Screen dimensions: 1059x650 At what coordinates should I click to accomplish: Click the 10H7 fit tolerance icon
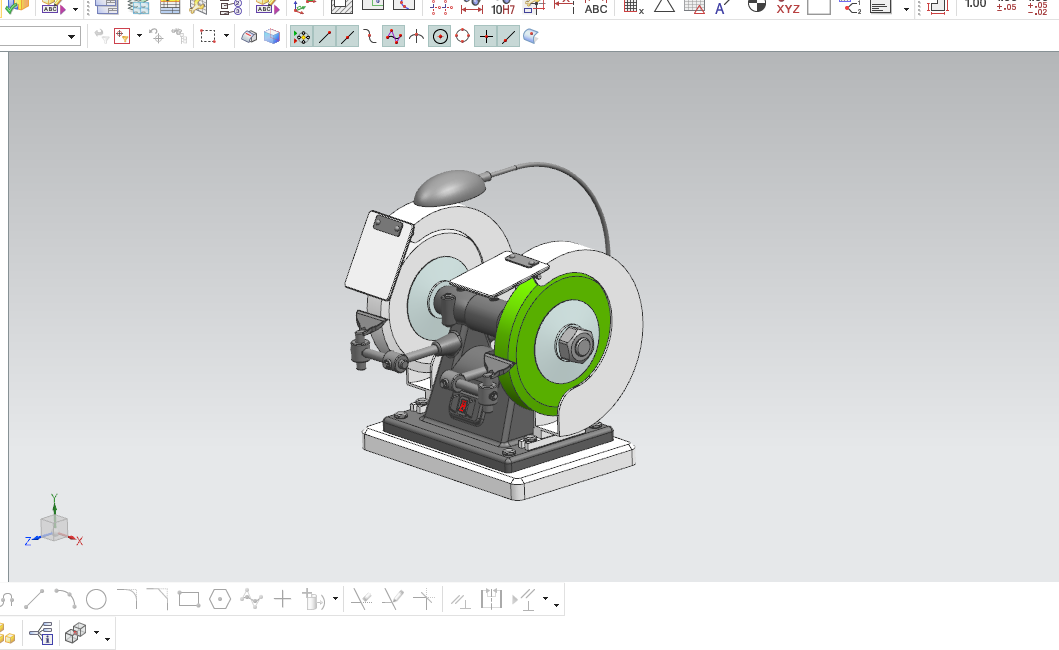pyautogui.click(x=502, y=8)
